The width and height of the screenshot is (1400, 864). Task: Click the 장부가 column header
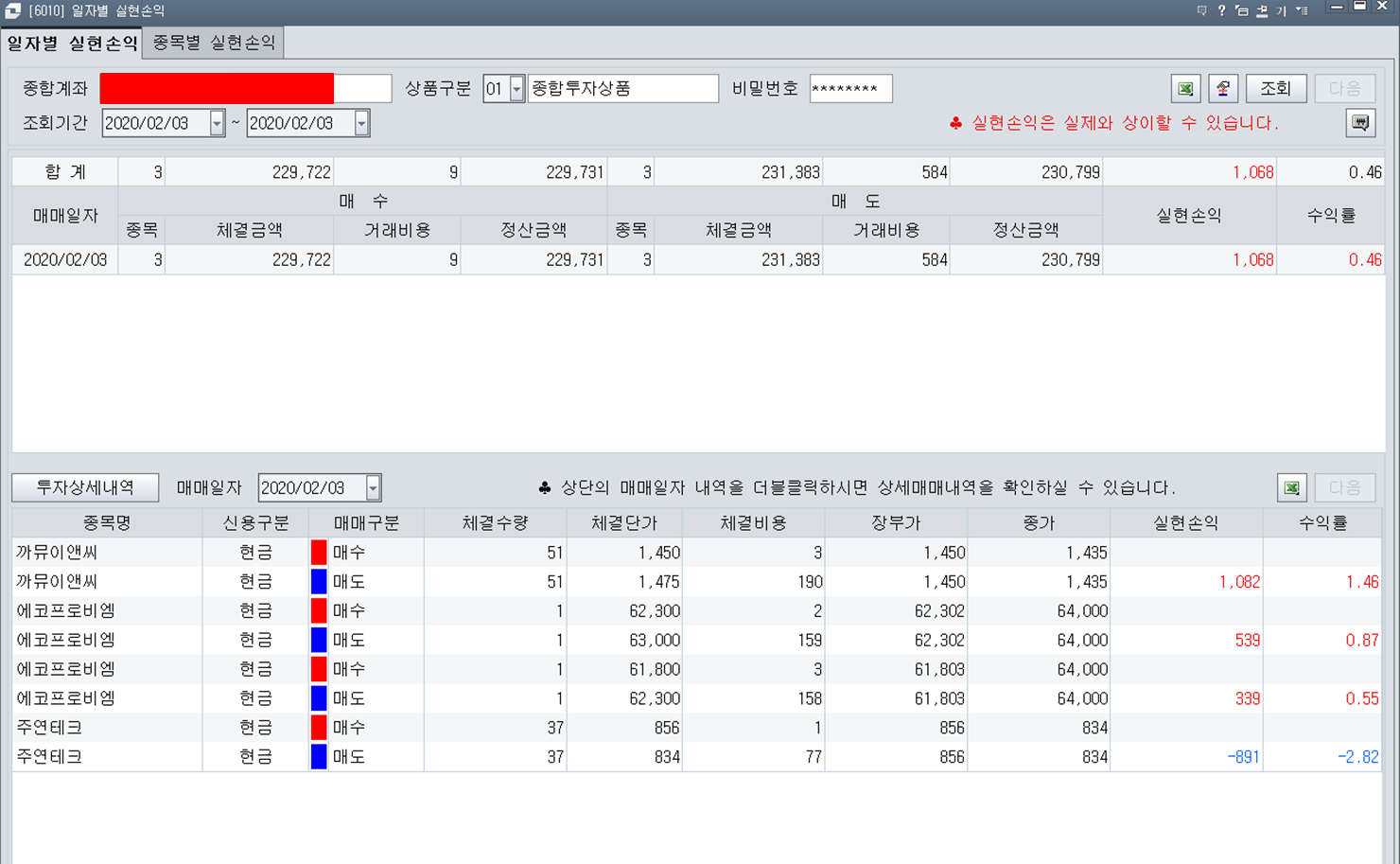point(896,523)
